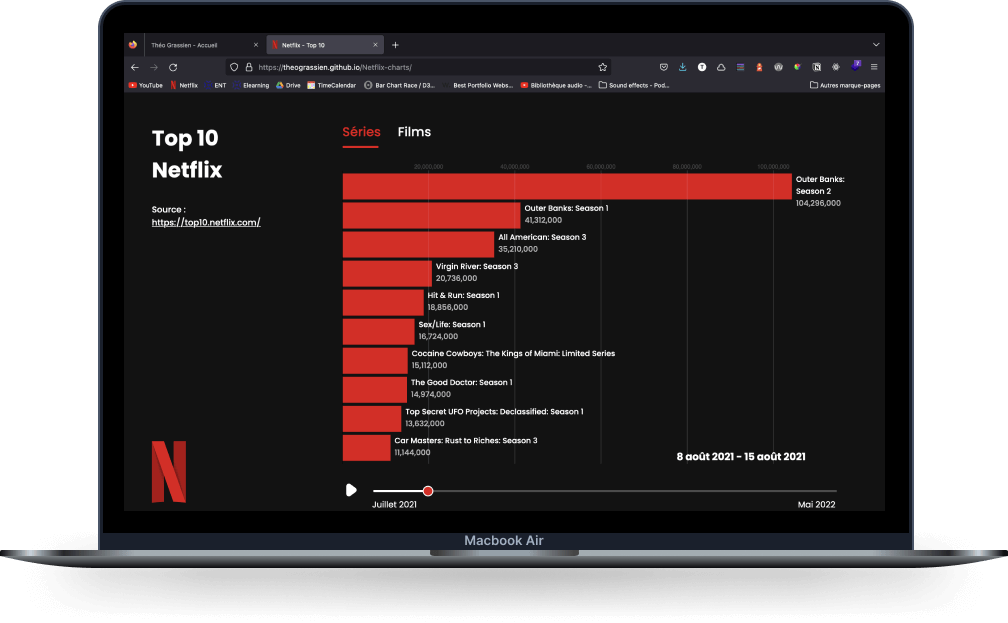Open the ENT bookmark

[215, 85]
